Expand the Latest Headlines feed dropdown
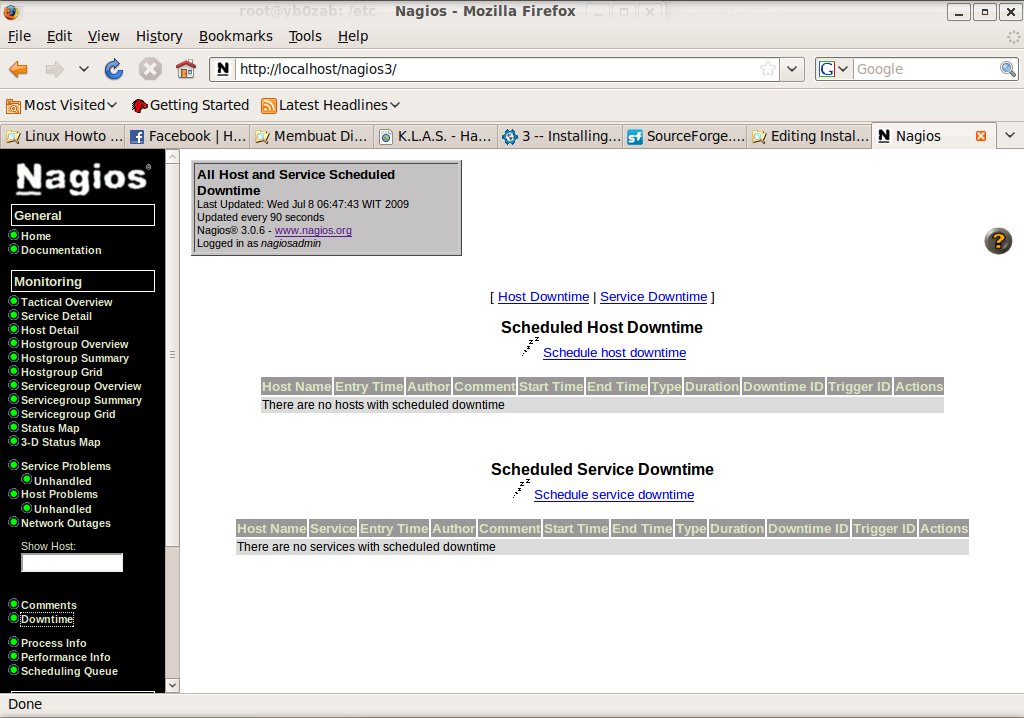This screenshot has width=1024, height=718. coord(330,105)
